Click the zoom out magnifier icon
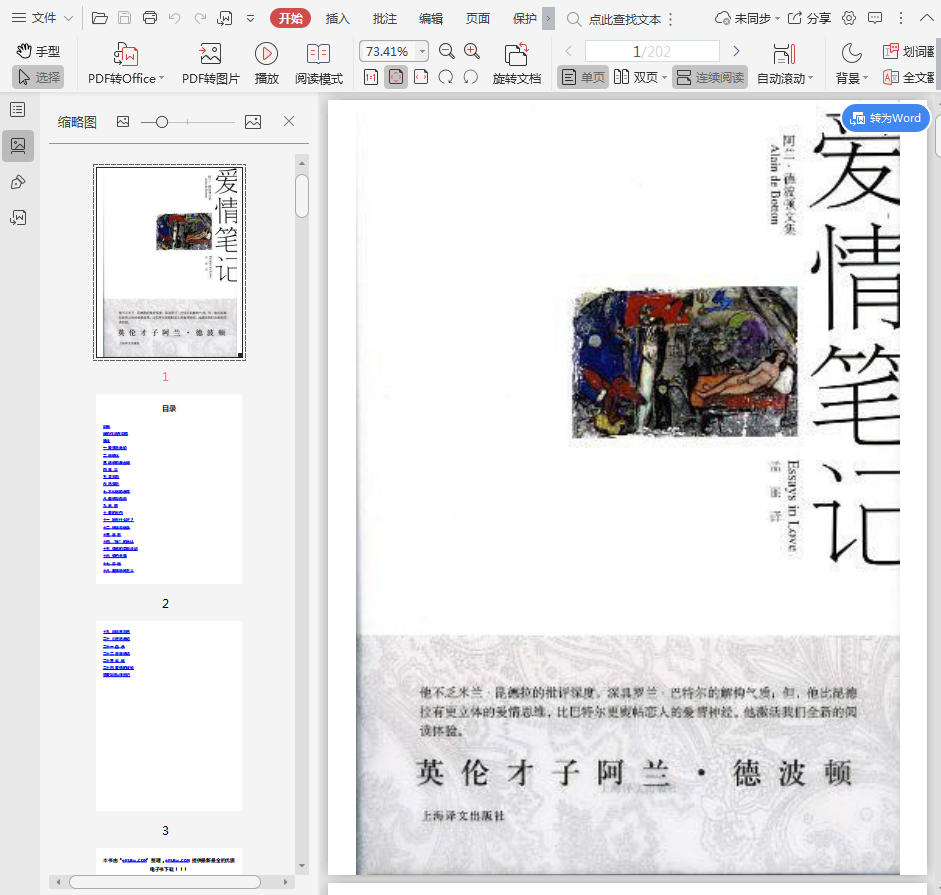941x895 pixels. (x=447, y=52)
